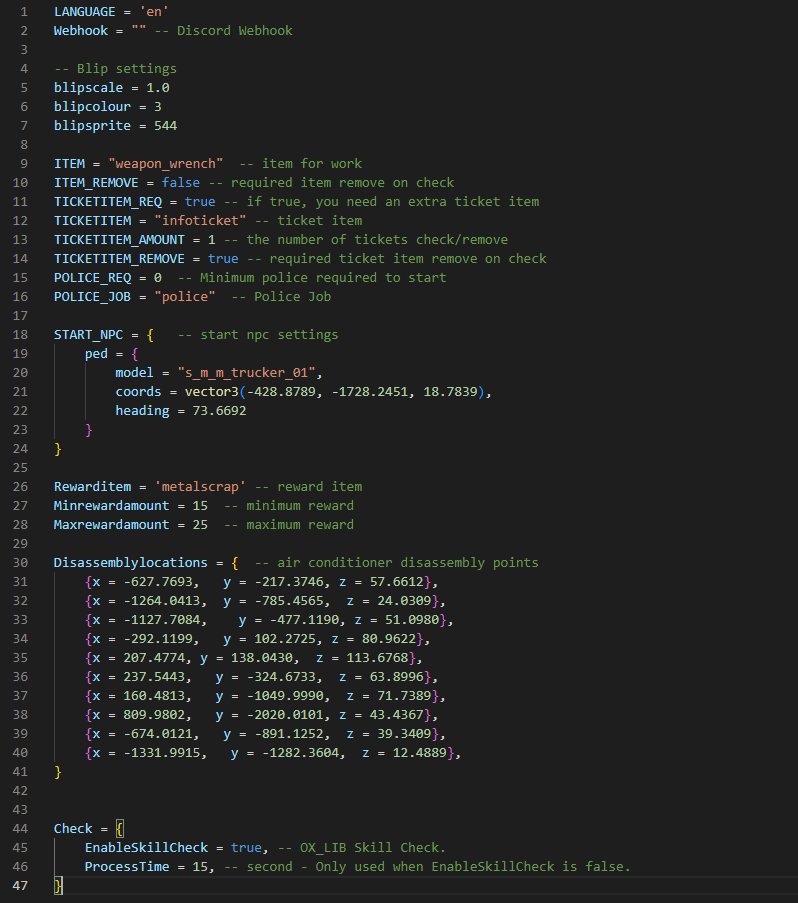Viewport: 798px width, 903px height.
Task: Click the Rewarditem variable
Action: pyautogui.click(x=92, y=487)
